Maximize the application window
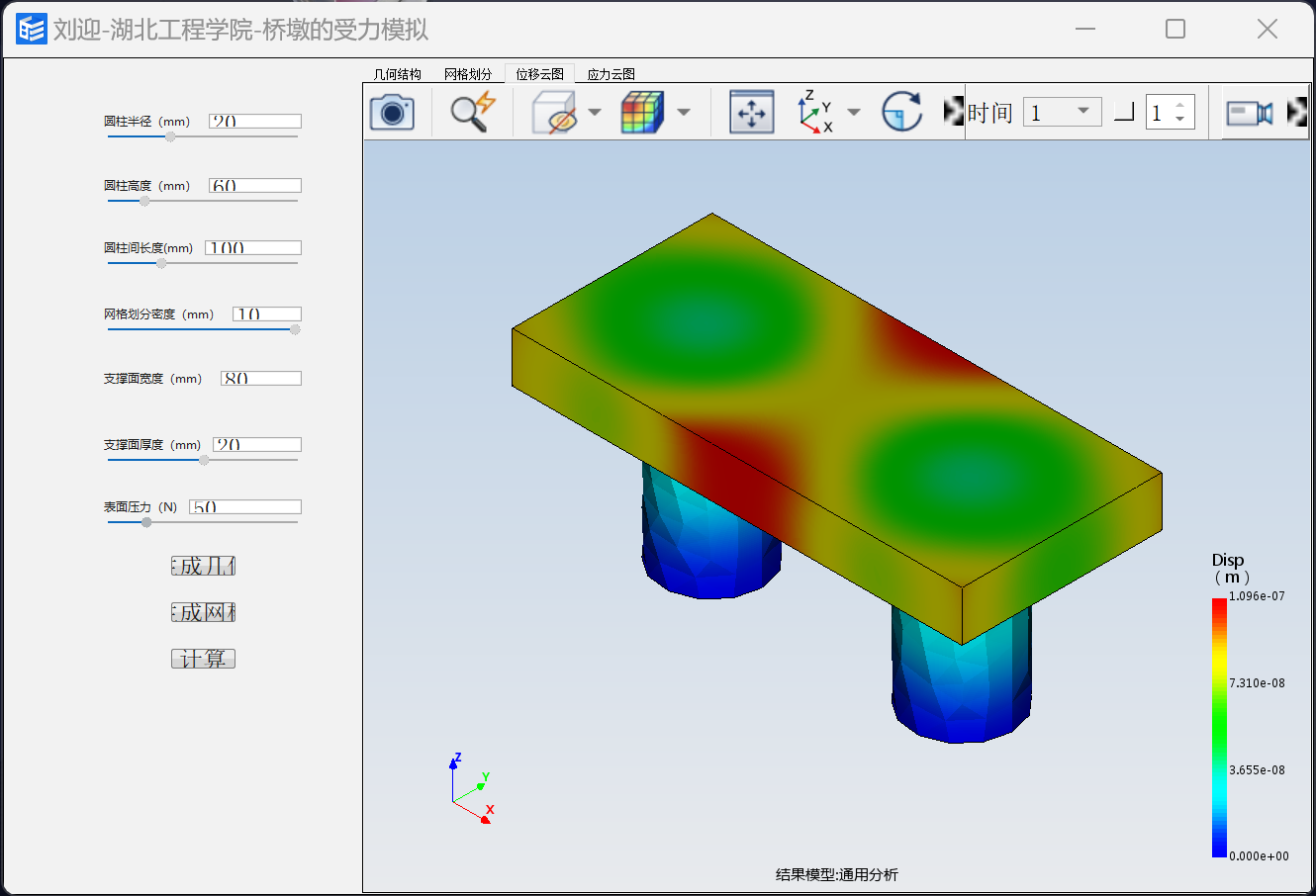This screenshot has height=896, width=1316. (x=1175, y=30)
